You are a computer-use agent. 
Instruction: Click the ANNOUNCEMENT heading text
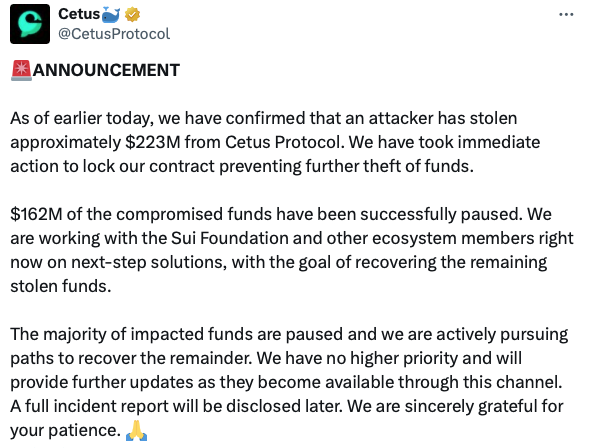click(106, 70)
